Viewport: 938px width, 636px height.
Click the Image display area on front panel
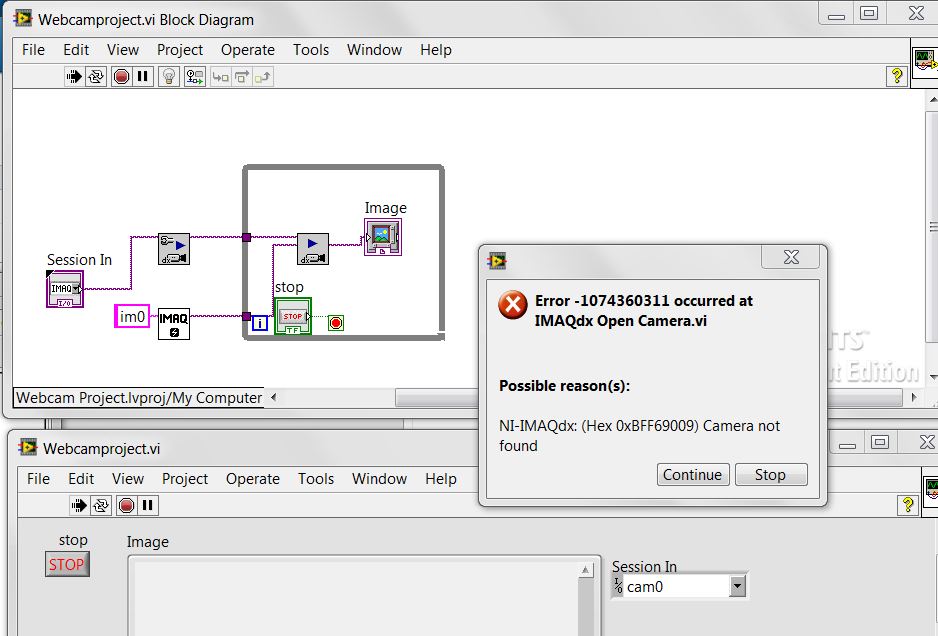tap(356, 598)
